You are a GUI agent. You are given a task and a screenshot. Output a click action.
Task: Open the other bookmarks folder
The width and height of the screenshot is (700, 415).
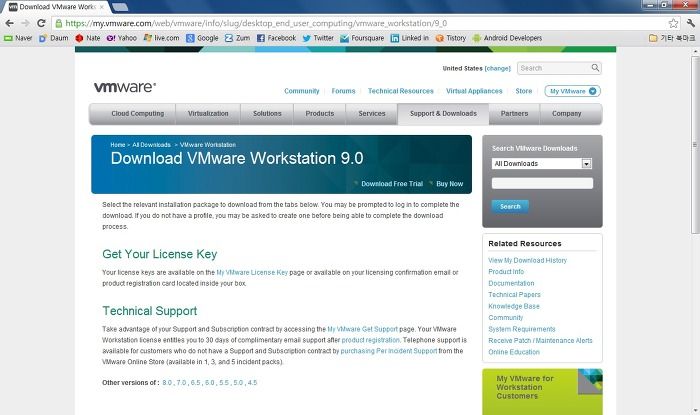[672, 38]
